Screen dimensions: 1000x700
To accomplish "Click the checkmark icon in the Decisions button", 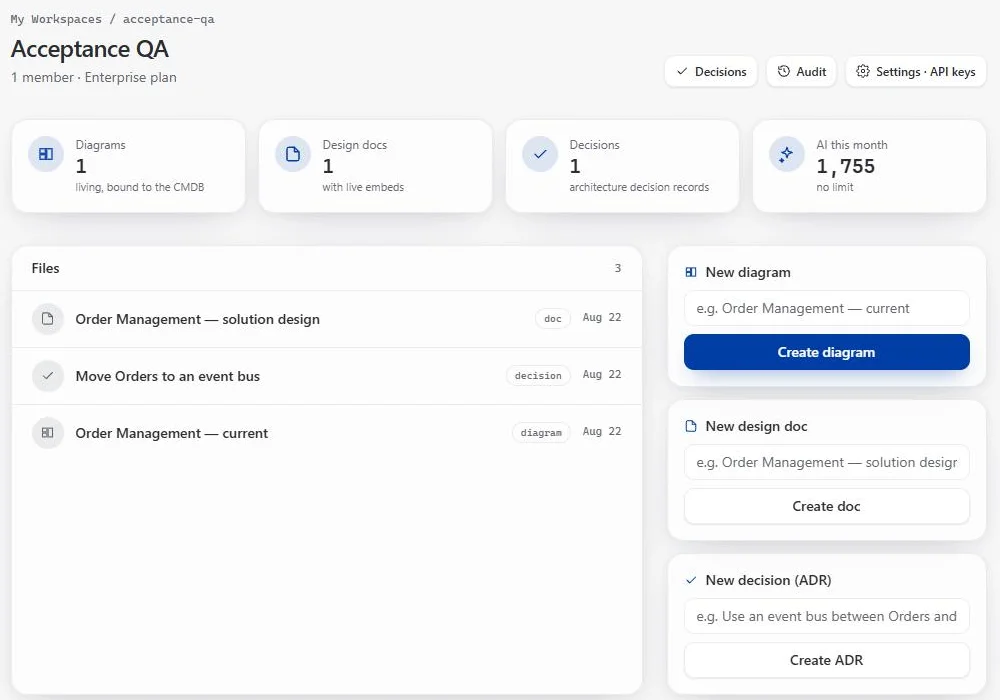I will [x=682, y=71].
